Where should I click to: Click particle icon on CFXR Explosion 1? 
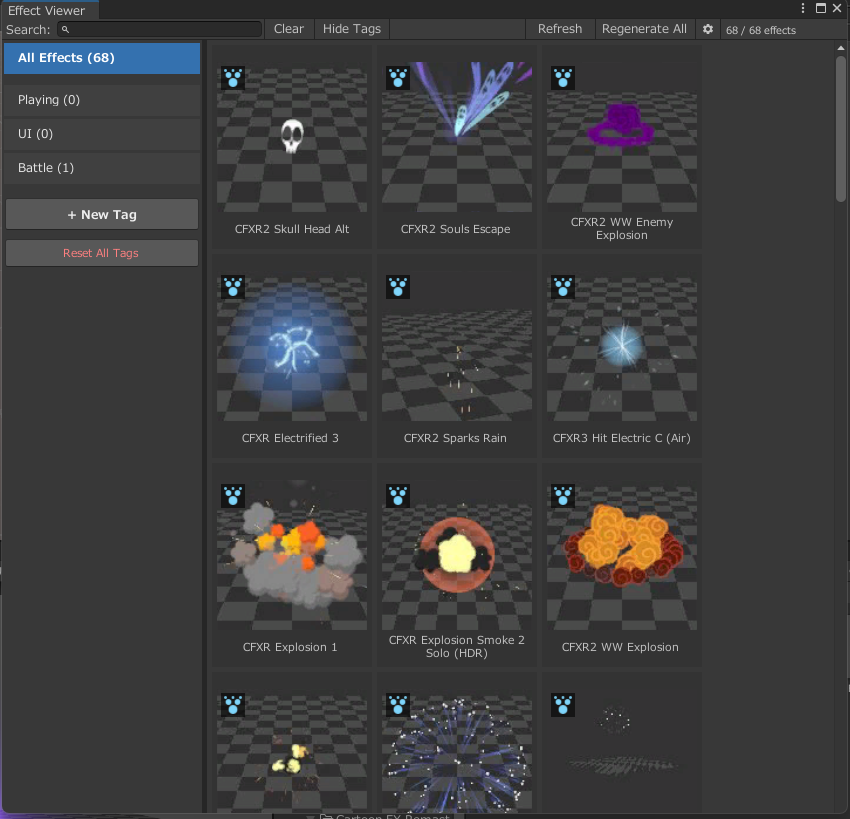(233, 497)
